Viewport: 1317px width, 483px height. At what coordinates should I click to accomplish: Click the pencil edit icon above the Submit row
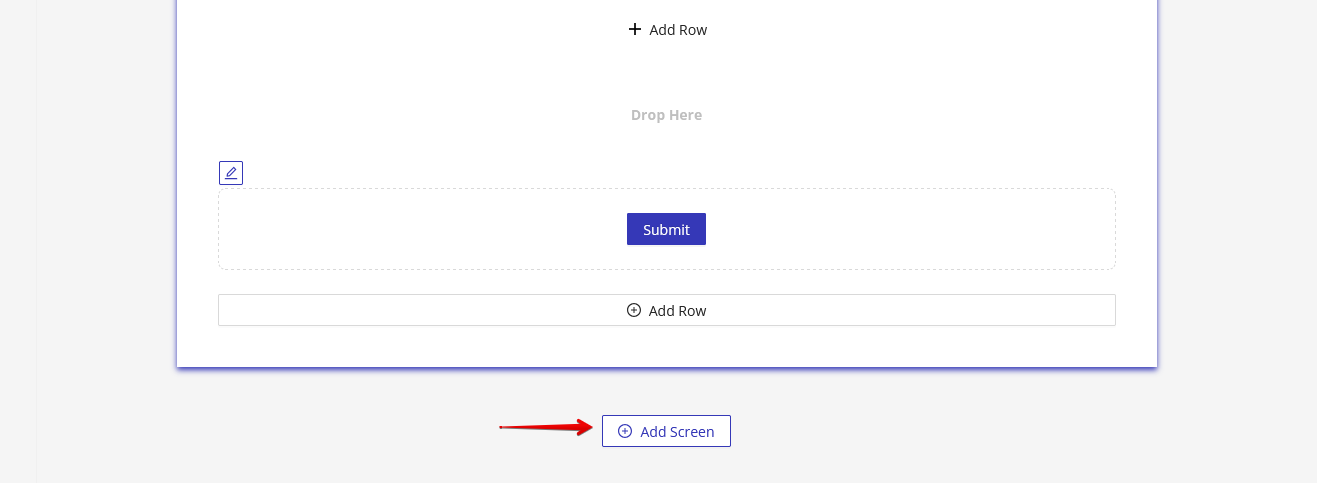(231, 173)
